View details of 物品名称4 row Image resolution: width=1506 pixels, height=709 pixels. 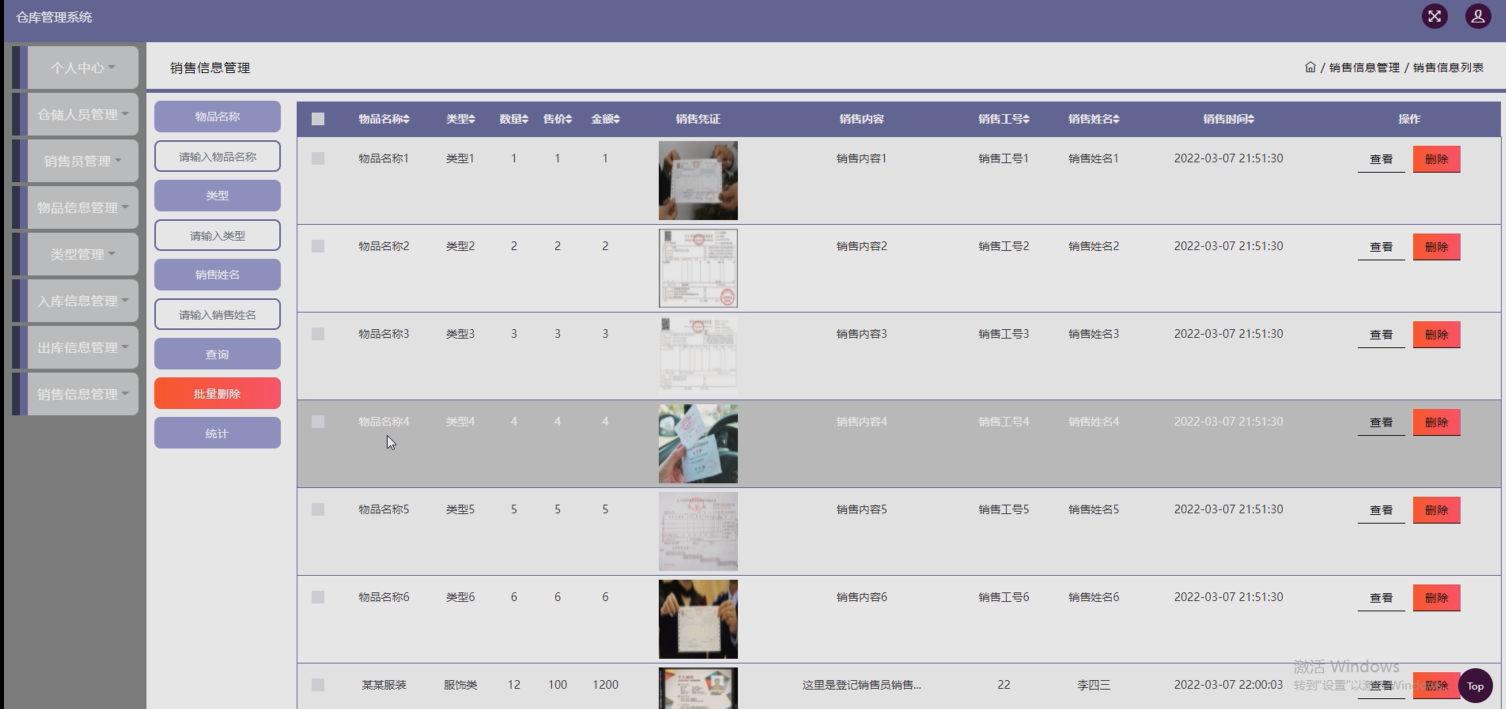click(1381, 423)
